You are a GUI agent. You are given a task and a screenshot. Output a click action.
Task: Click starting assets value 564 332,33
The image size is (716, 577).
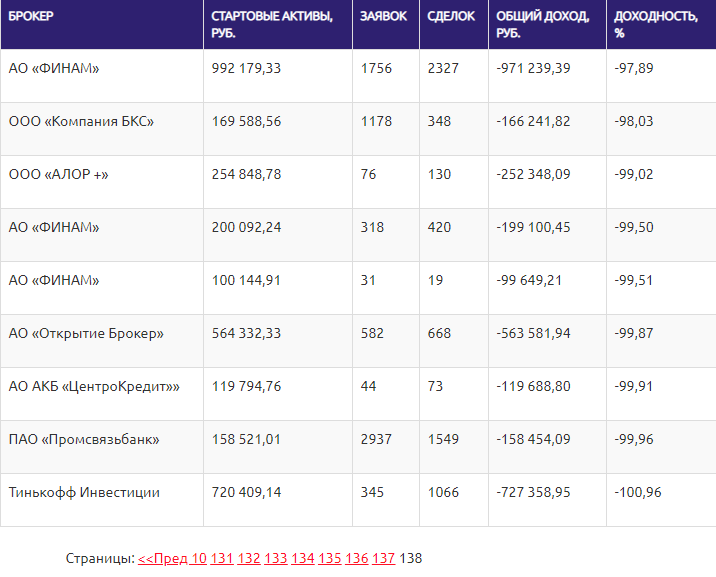246,333
